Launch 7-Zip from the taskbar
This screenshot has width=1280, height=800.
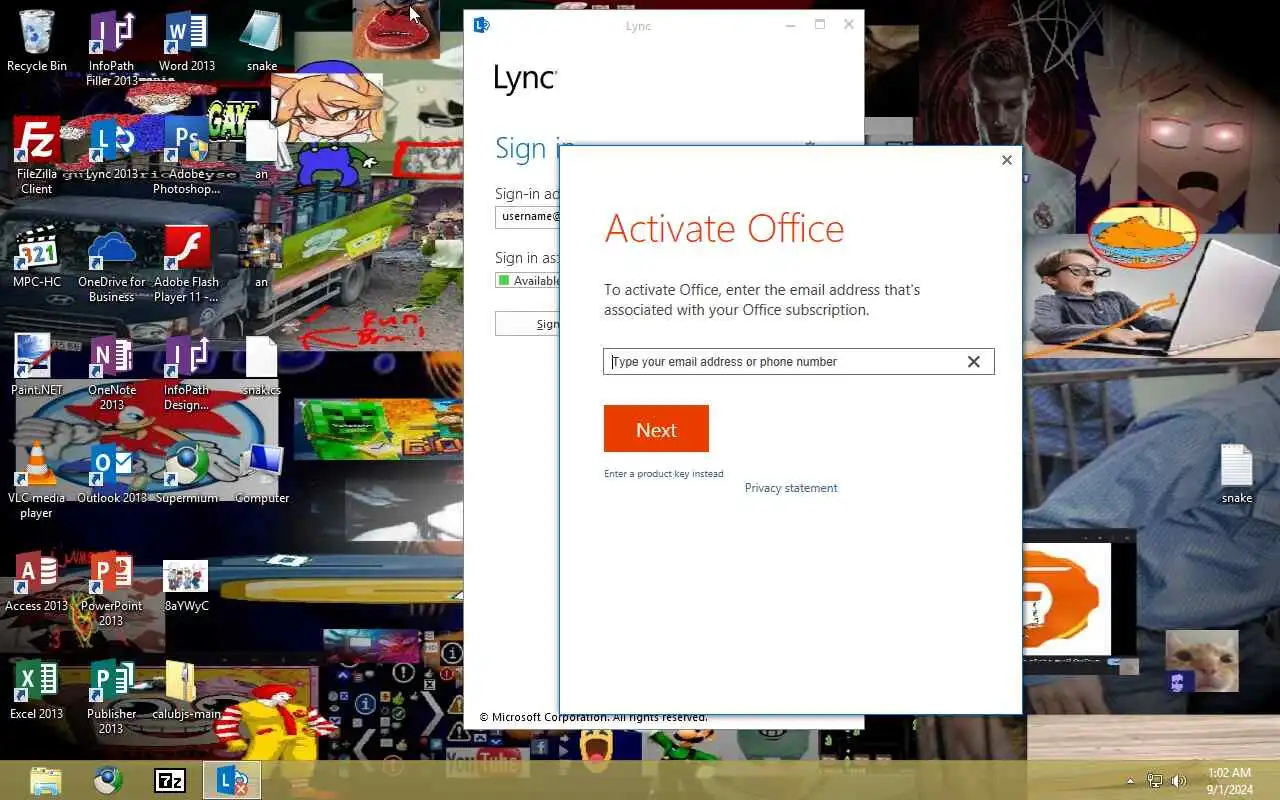(170, 781)
